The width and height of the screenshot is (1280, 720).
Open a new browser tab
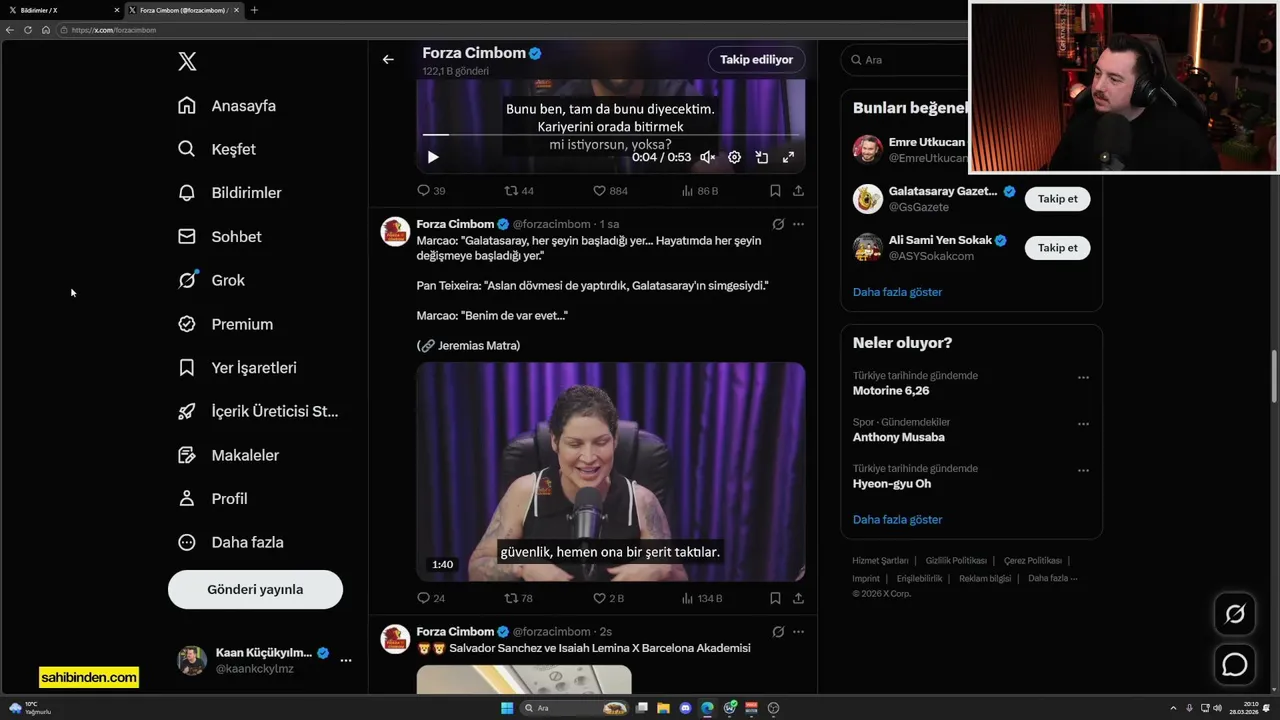(254, 10)
